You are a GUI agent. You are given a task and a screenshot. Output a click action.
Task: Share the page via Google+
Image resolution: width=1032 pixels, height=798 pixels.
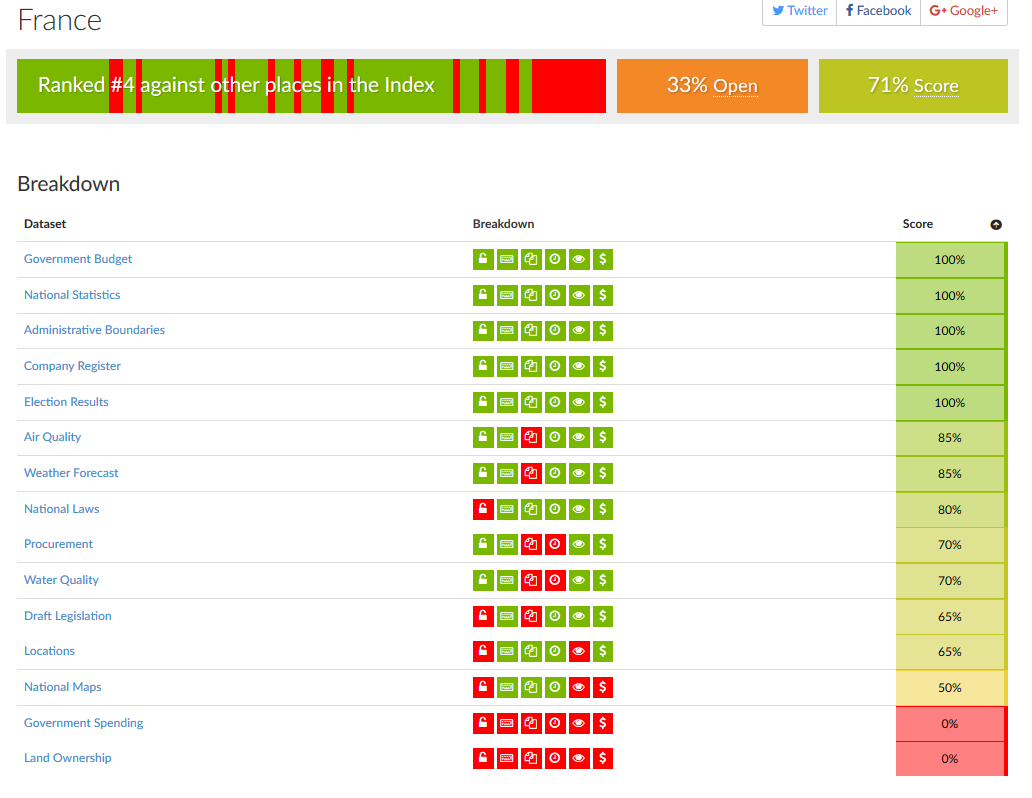(963, 11)
